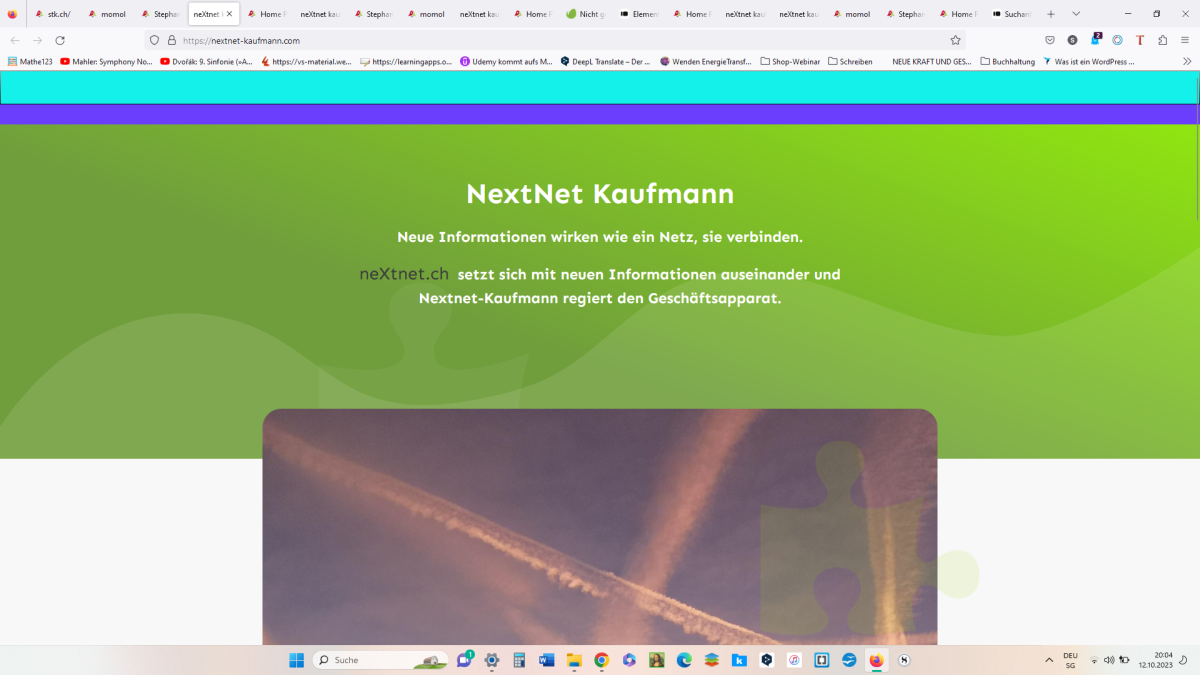Show hidden system tray icons
Screen dimensions: 1200x675
[x=1048, y=660]
